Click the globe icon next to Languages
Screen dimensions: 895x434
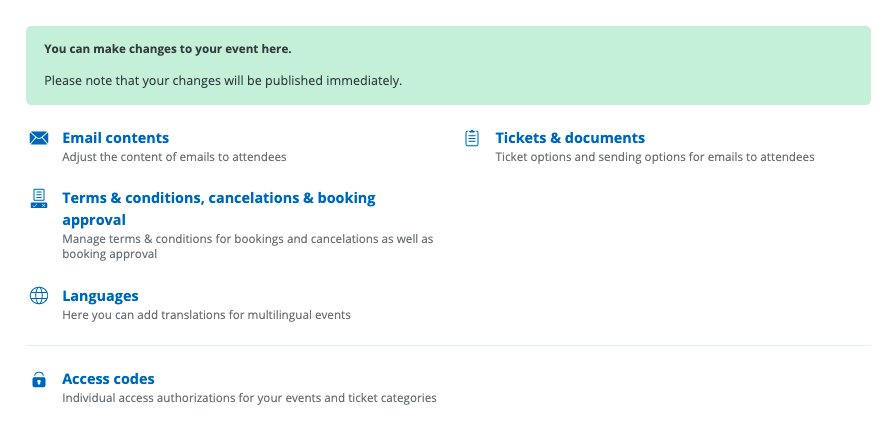click(x=39, y=296)
